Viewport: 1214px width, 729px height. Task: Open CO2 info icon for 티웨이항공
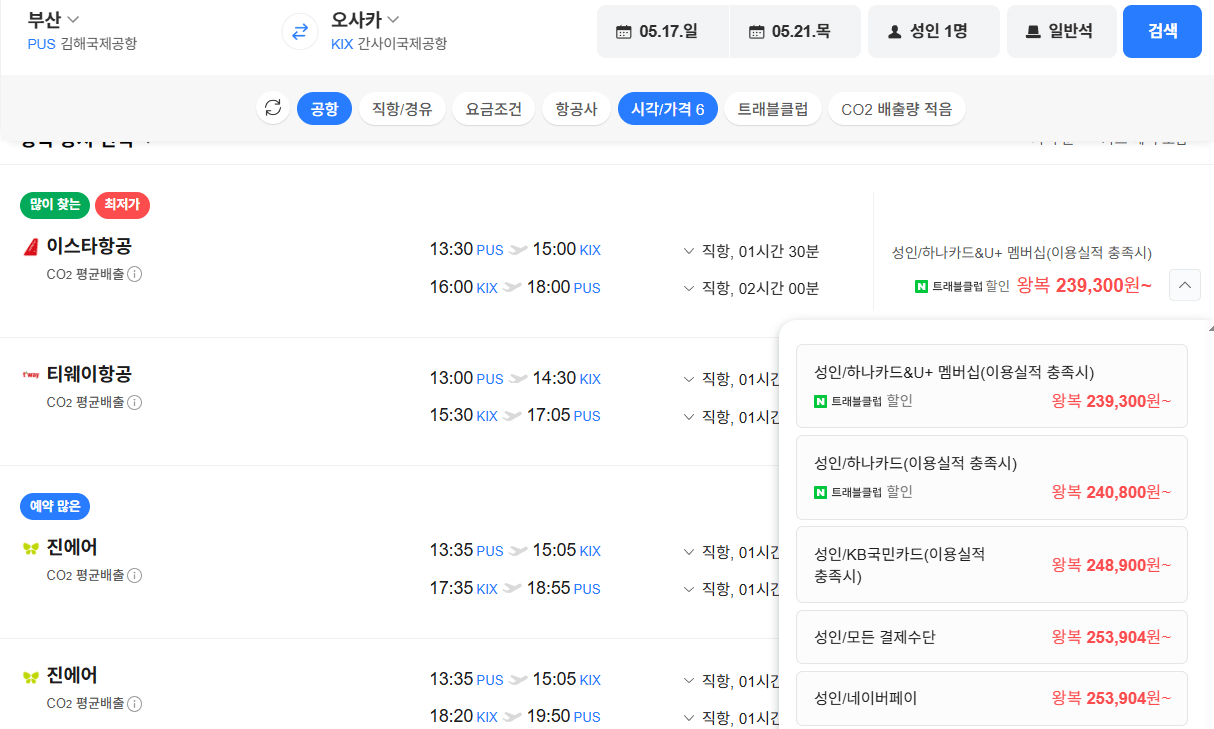(x=135, y=402)
